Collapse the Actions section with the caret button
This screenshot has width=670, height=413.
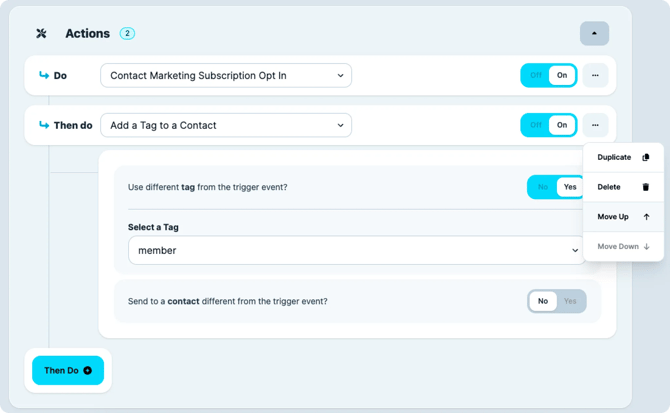594,33
